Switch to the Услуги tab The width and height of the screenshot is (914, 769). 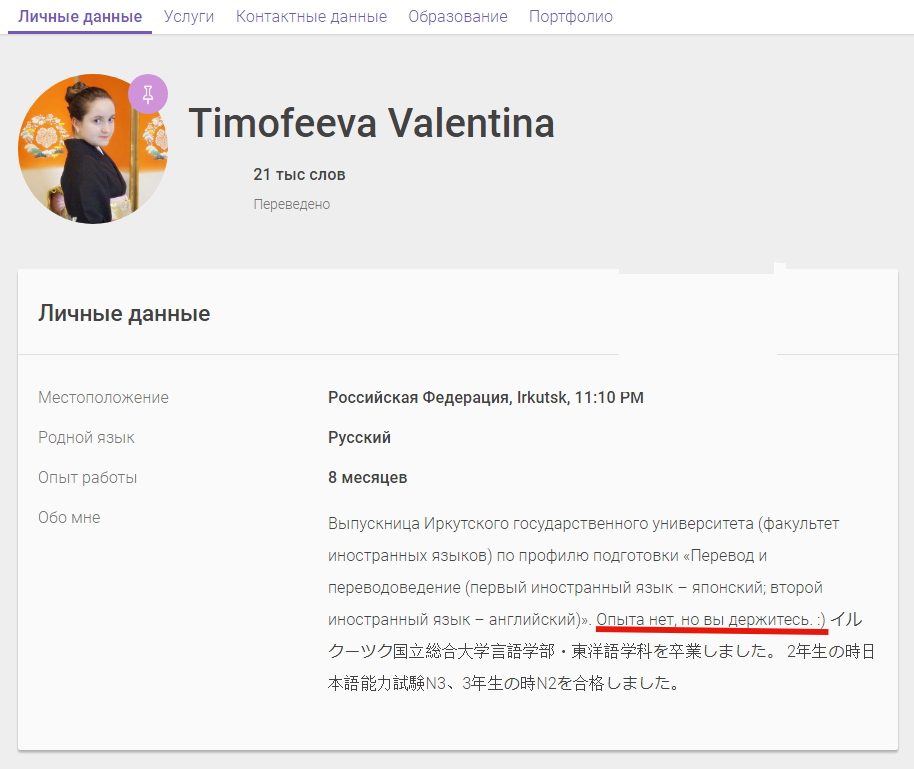189,17
